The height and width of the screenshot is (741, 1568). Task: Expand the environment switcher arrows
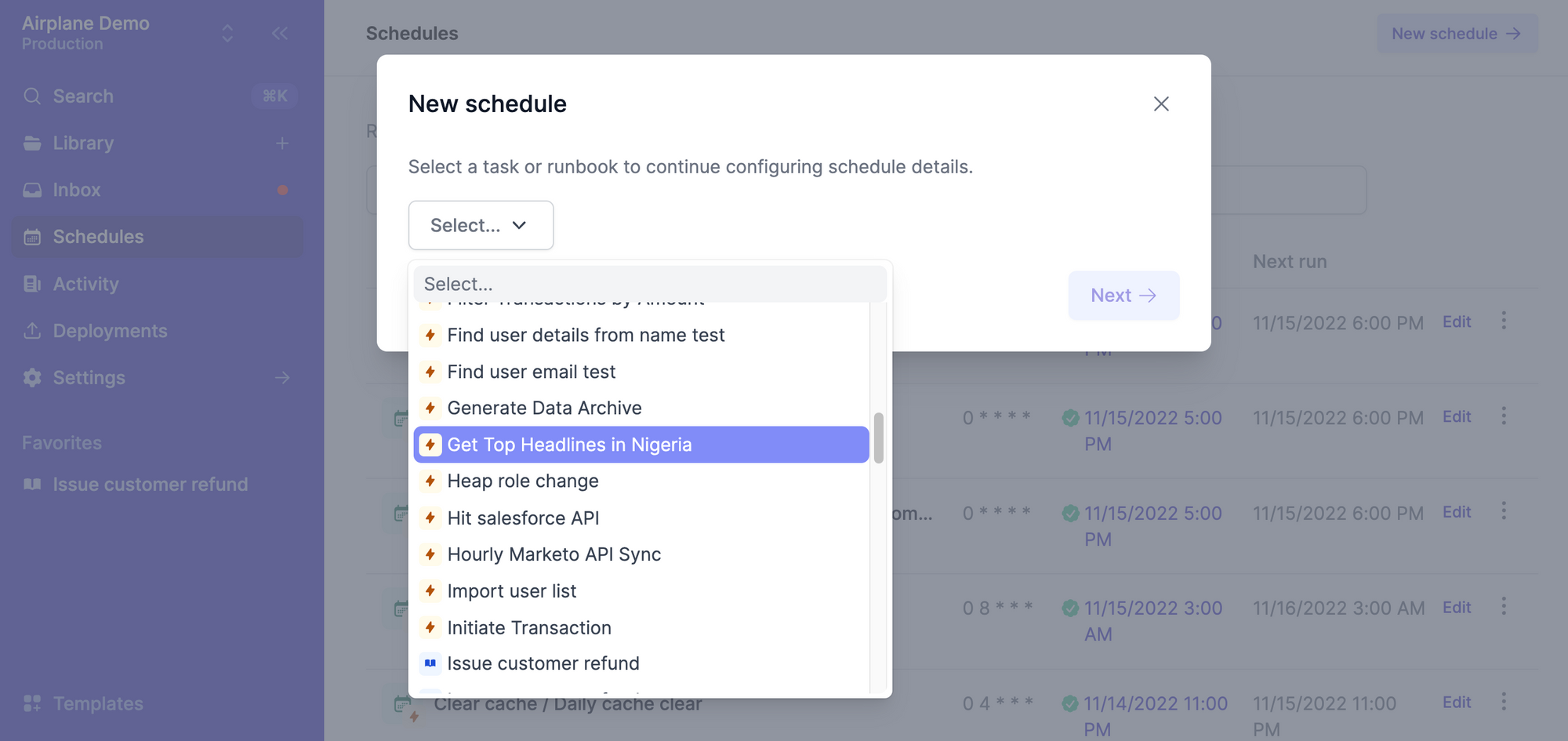(x=227, y=33)
